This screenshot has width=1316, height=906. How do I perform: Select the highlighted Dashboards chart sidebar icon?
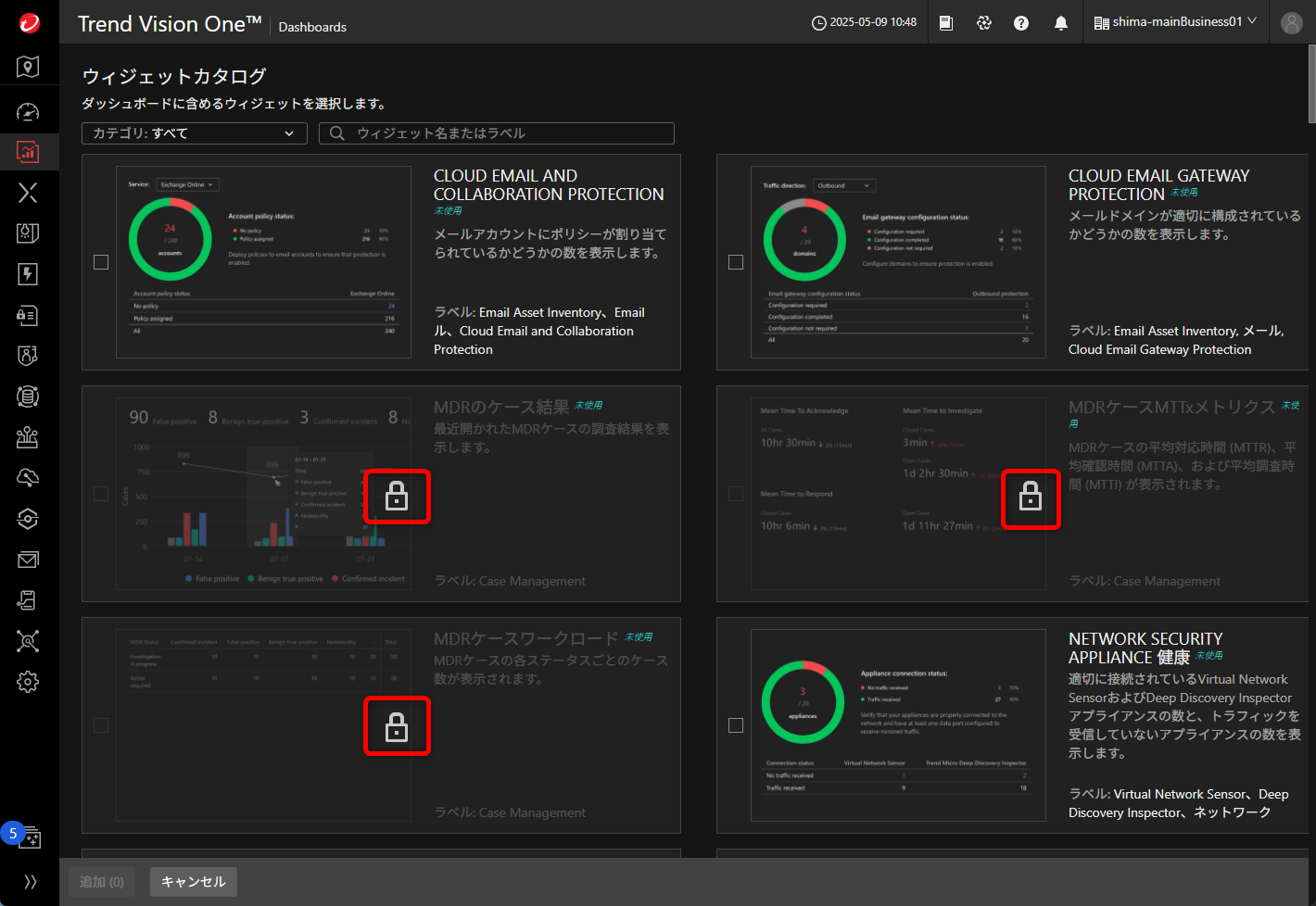point(28,152)
